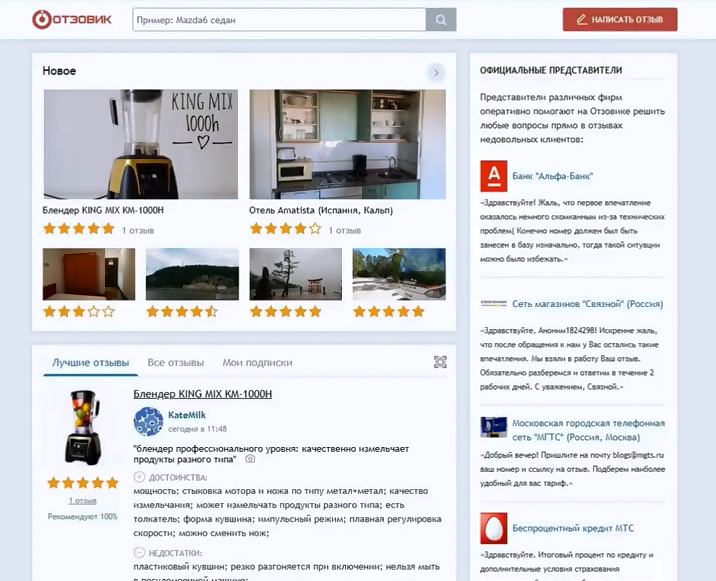The width and height of the screenshot is (716, 581).
Task: Toggle the review list view icon
Action: tap(440, 362)
